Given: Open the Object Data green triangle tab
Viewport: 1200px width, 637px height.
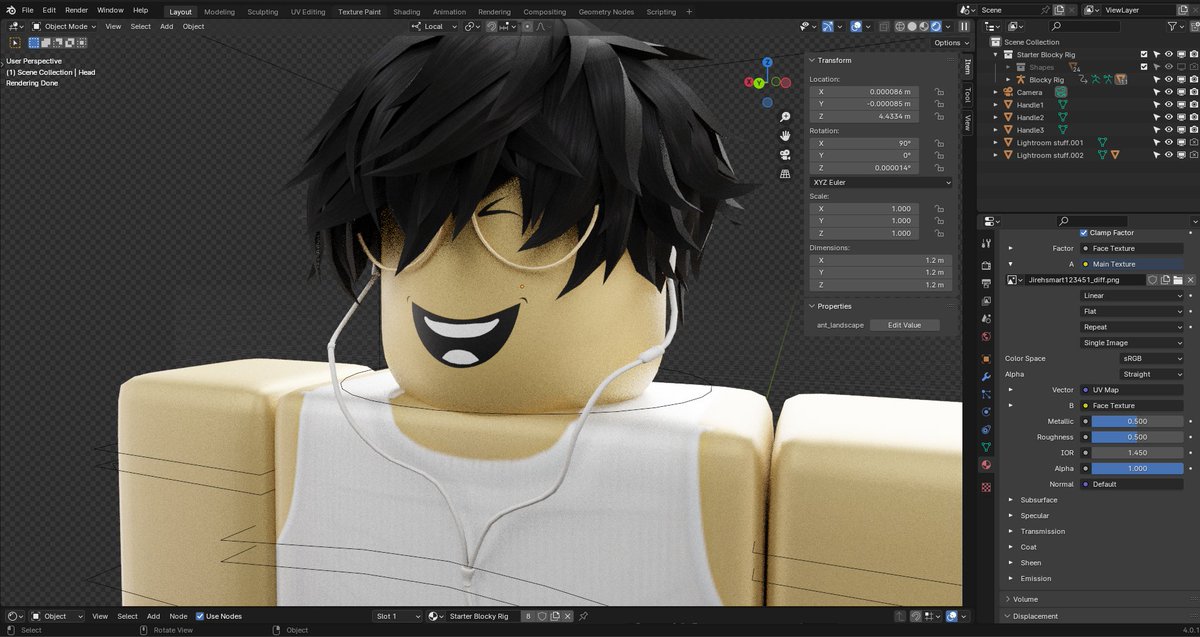Looking at the screenshot, I should pyautogui.click(x=986, y=447).
